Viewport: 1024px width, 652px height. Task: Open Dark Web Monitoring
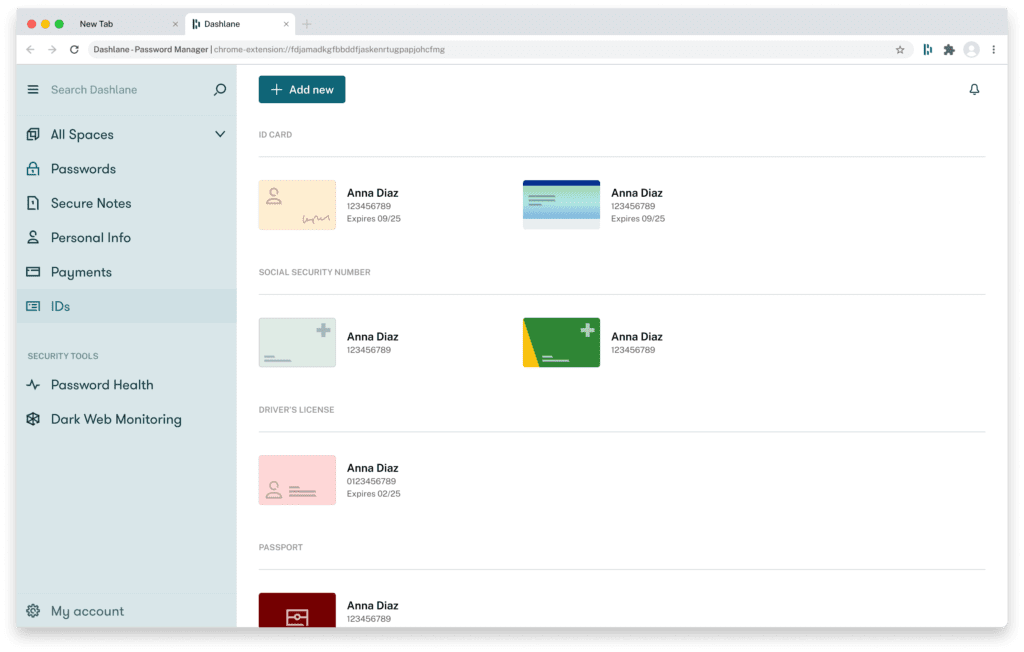click(x=116, y=419)
